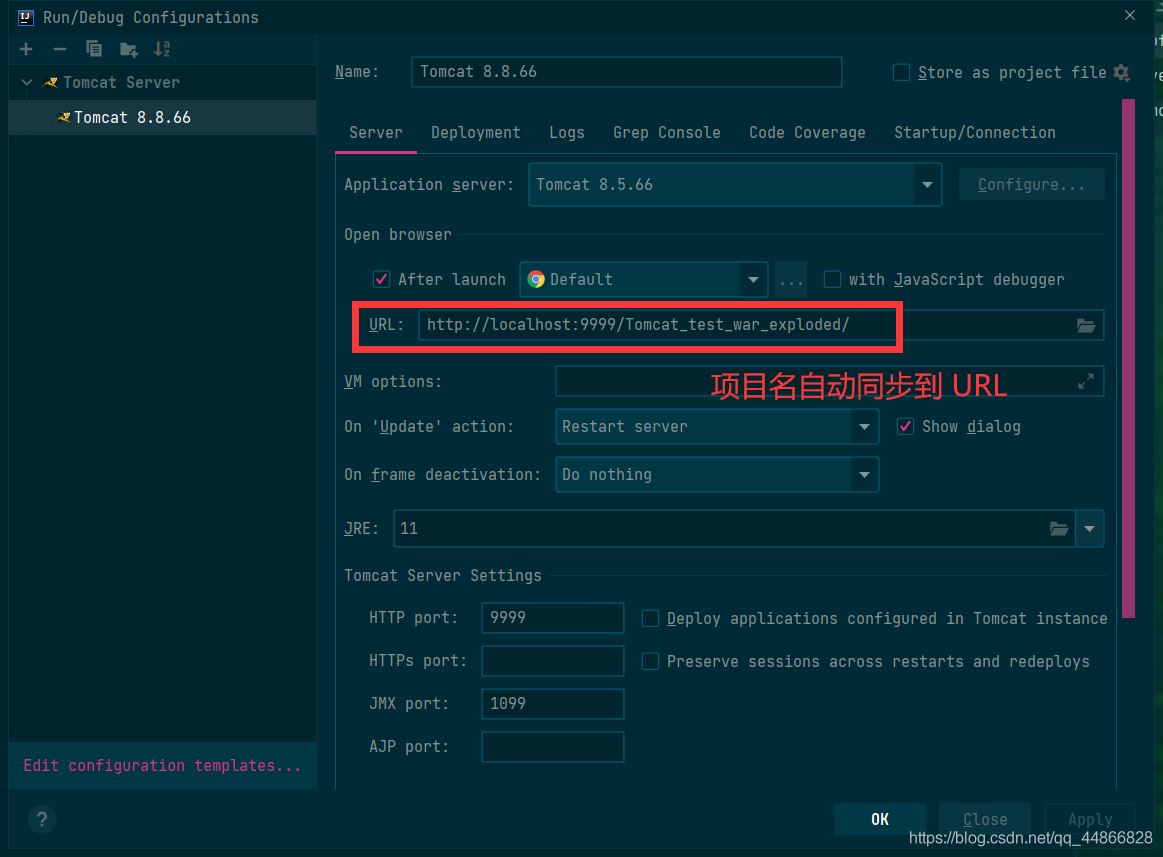Collapse the Tomcat Server tree node
Viewport: 1163px width, 857px height.
(x=27, y=82)
